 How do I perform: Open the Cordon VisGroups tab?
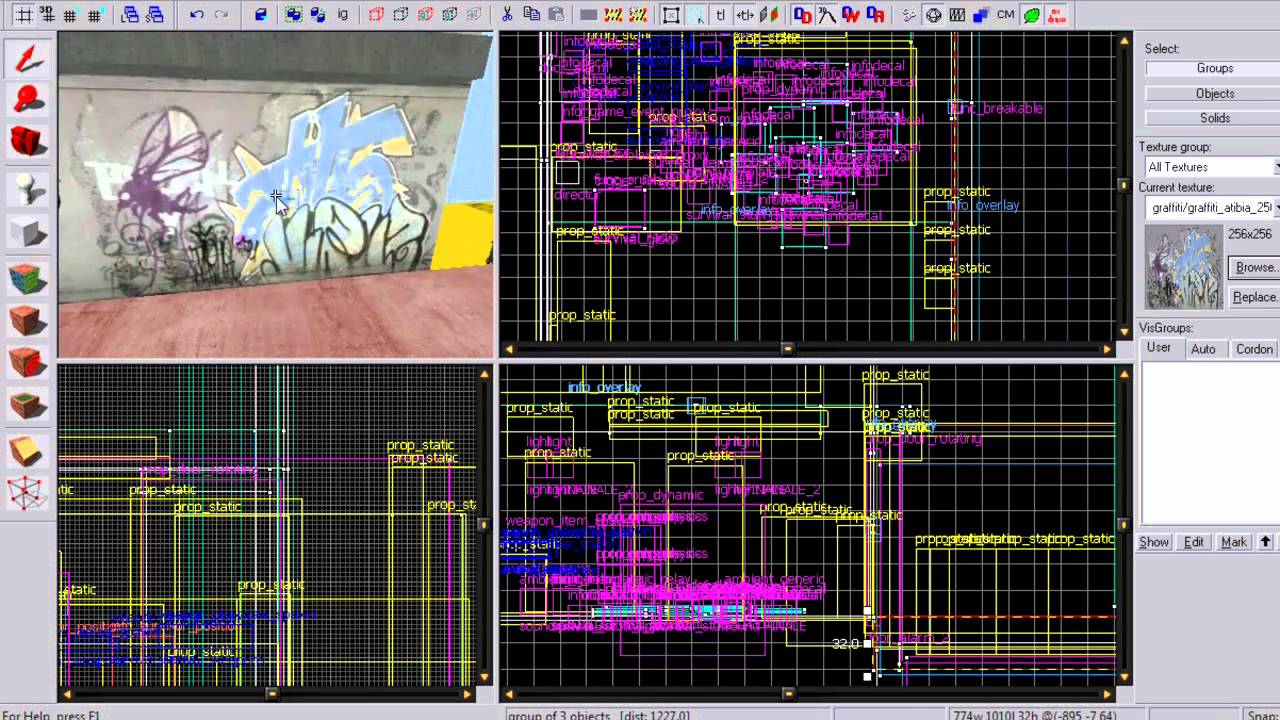coord(1254,349)
